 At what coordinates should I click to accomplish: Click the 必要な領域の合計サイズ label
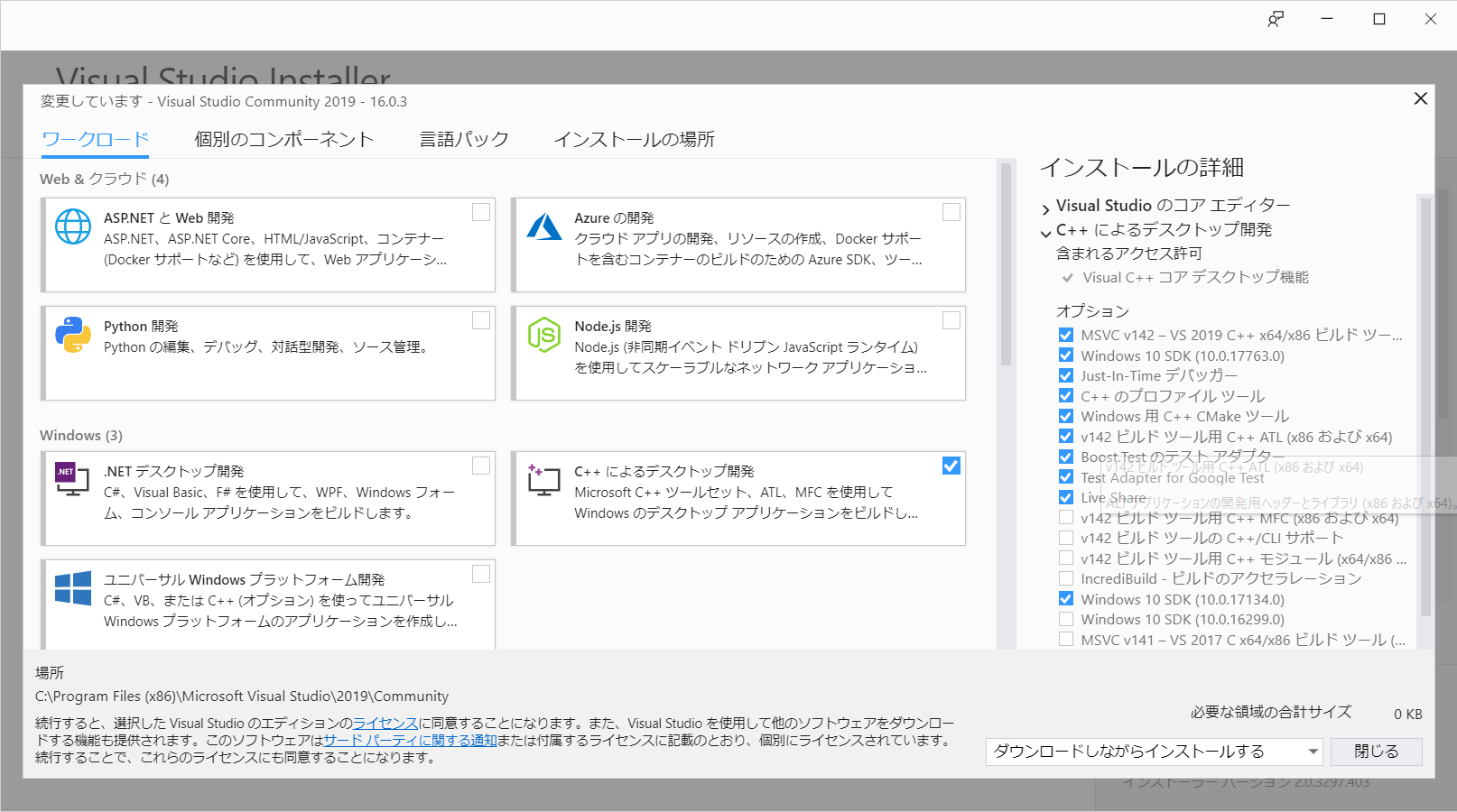click(x=1271, y=713)
